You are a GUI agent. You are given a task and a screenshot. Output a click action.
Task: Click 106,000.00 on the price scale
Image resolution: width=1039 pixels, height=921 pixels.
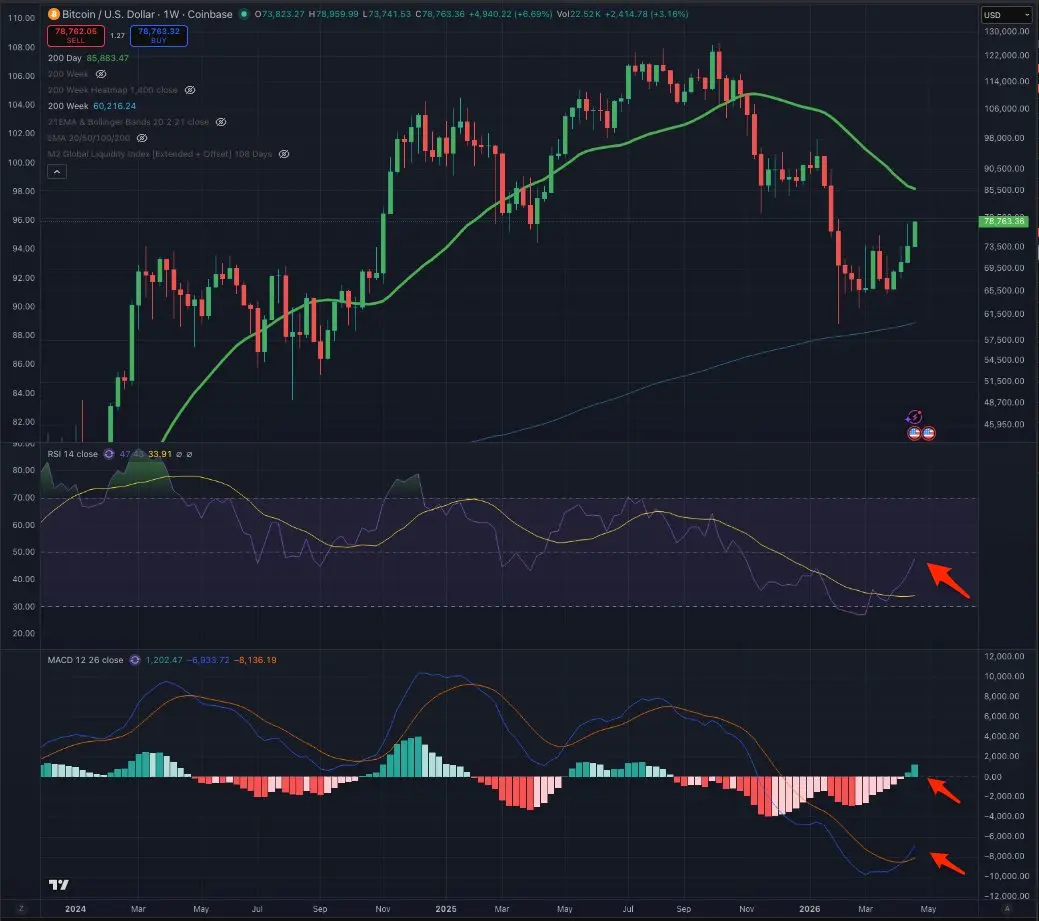point(1007,109)
